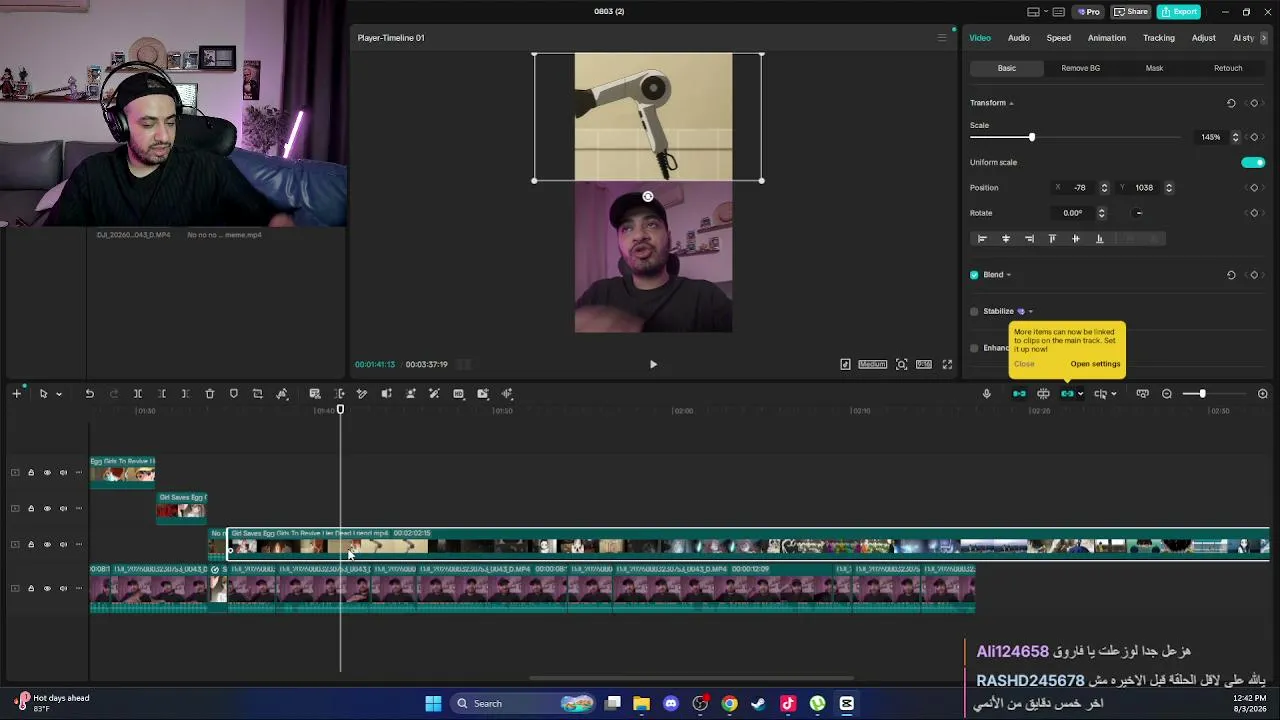Enable the Enhance checkbox
Viewport: 1280px width, 720px height.
[974, 348]
